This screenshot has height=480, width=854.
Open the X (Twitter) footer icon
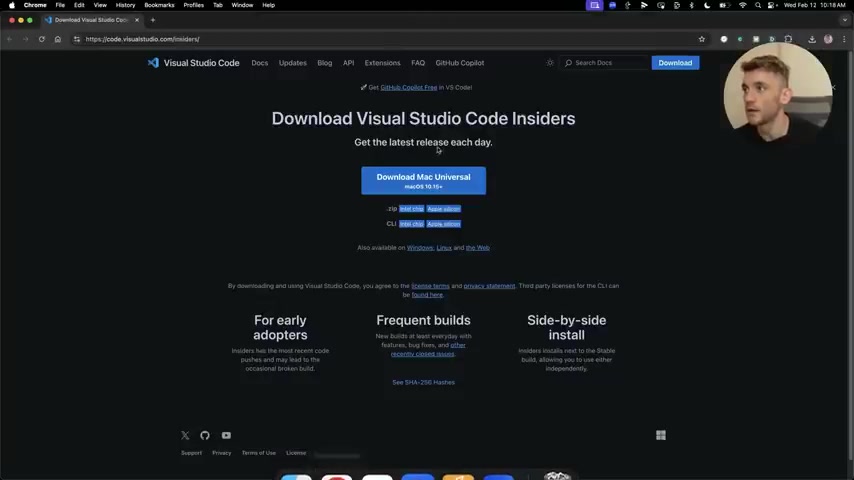[x=185, y=435]
